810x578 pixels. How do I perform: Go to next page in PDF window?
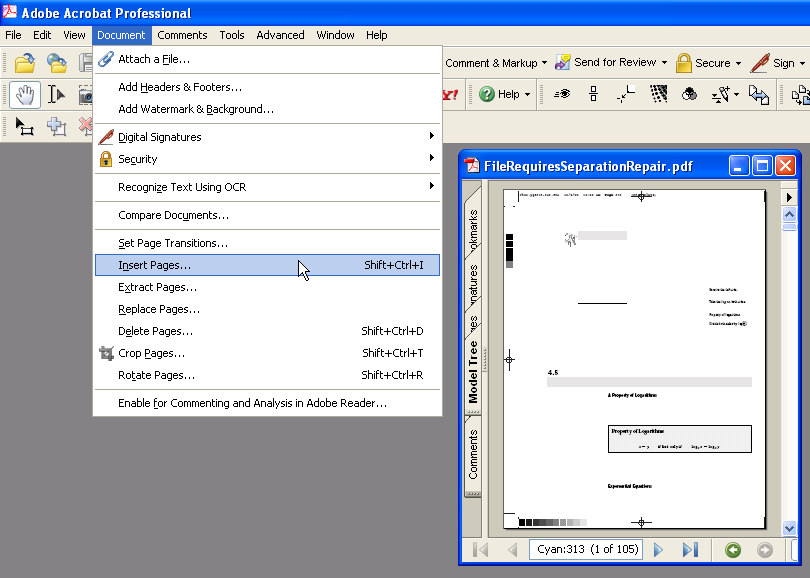pyautogui.click(x=658, y=550)
